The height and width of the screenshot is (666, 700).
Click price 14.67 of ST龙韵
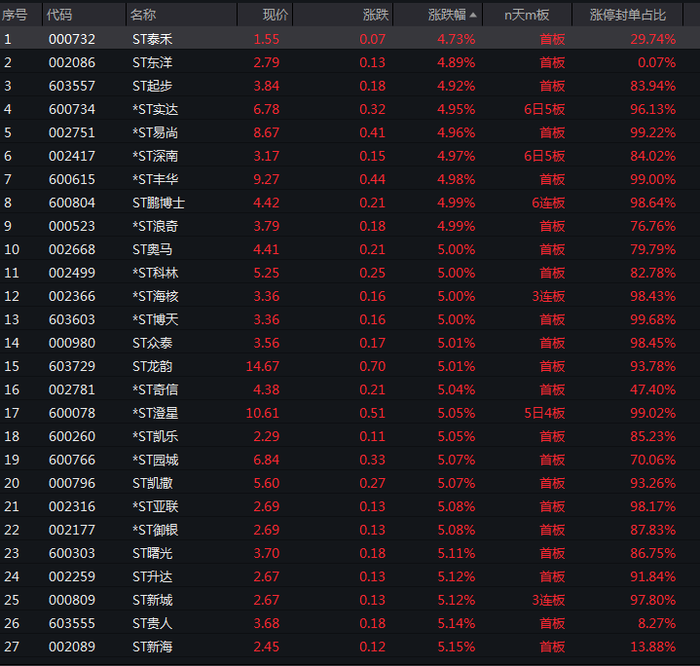262,366
